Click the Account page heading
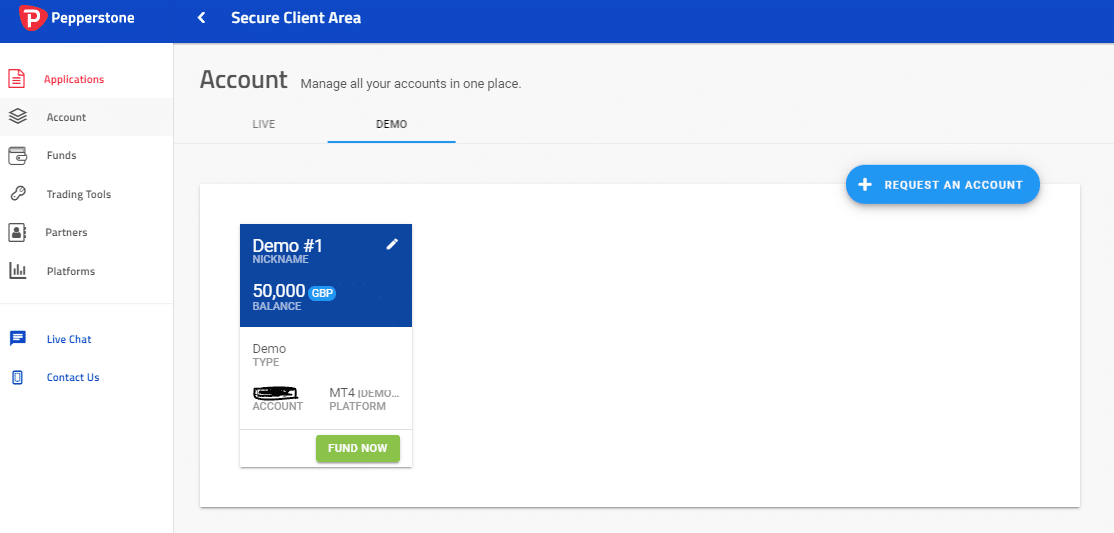This screenshot has width=1114, height=533. point(244,80)
